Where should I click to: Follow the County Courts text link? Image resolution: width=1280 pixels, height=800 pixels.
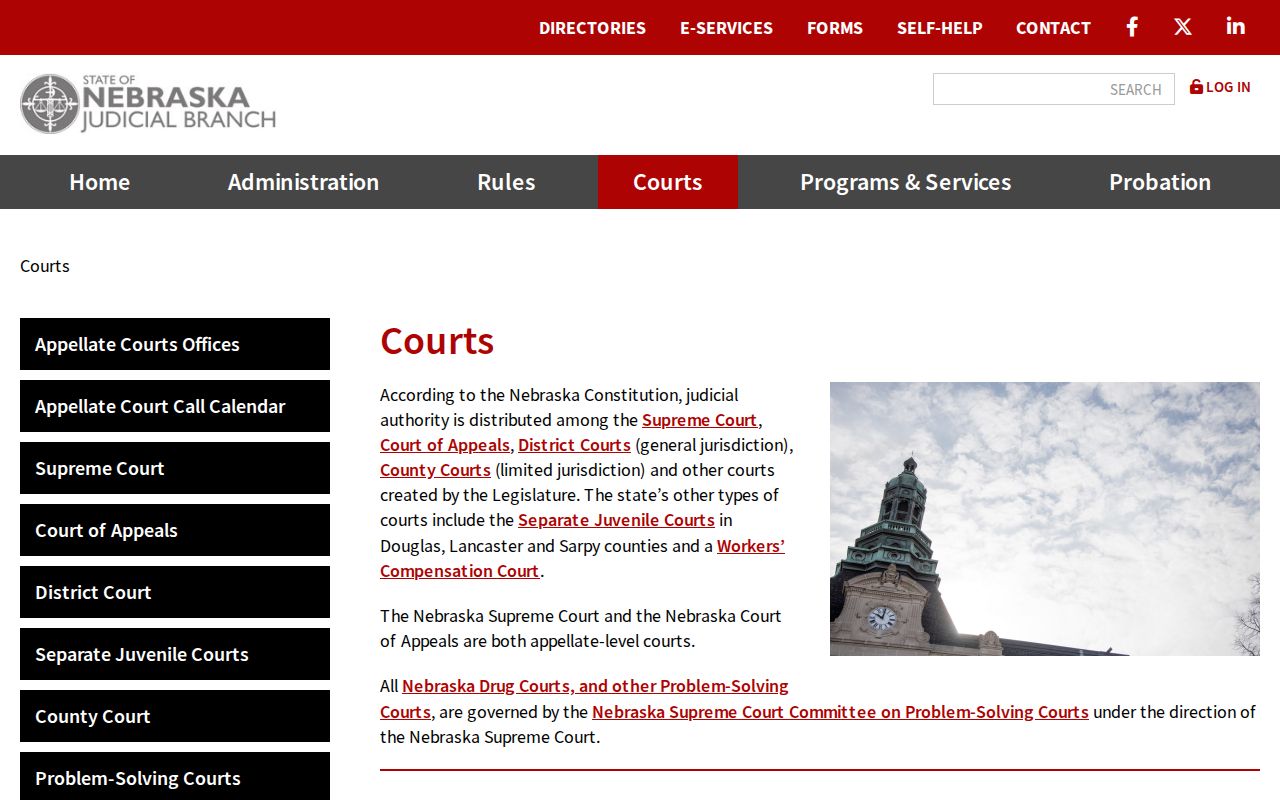coord(435,470)
